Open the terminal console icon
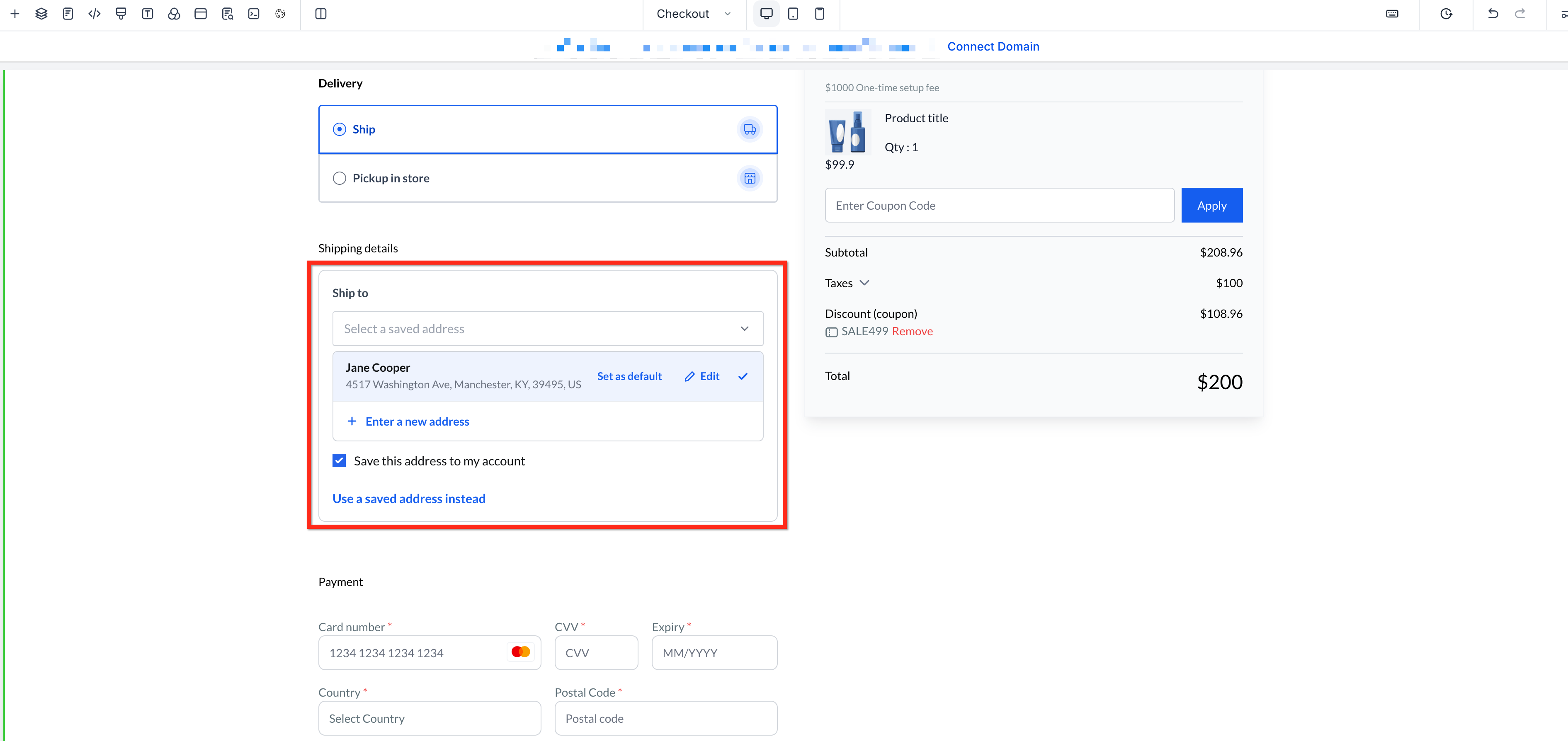Screen dimensions: 1568x741 coord(254,13)
